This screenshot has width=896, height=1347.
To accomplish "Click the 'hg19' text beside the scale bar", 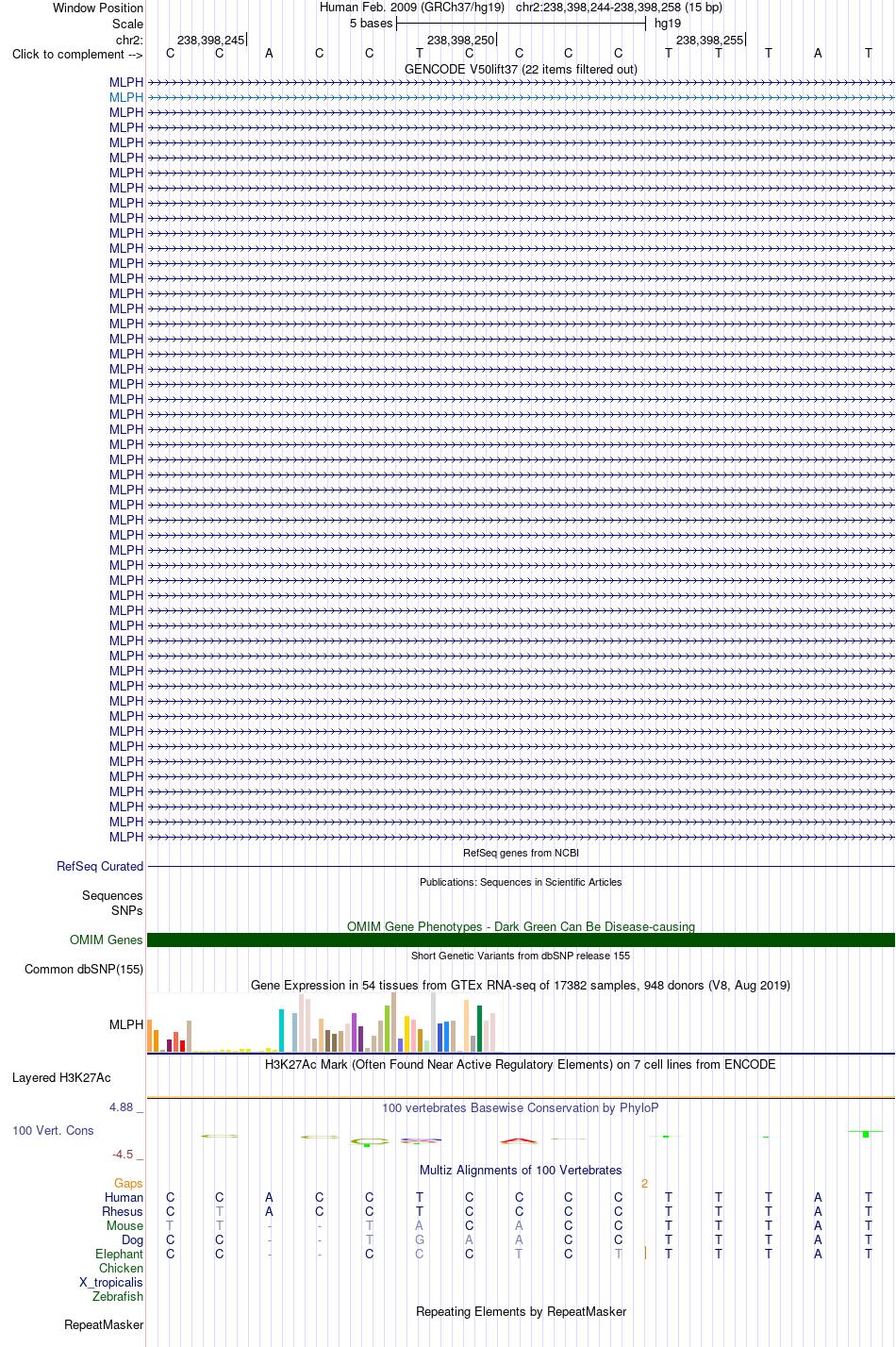I will pyautogui.click(x=668, y=24).
